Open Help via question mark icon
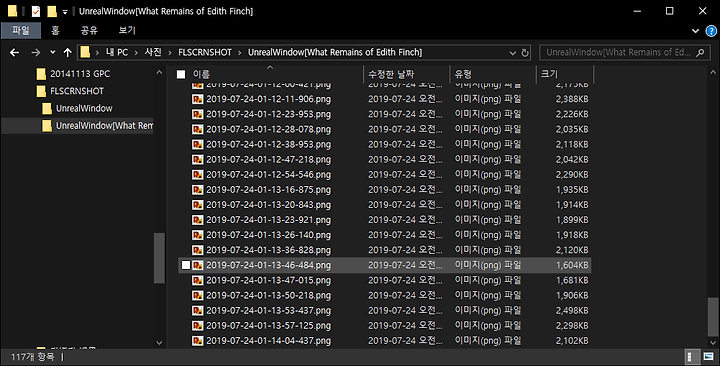Image resolution: width=720 pixels, height=366 pixels. 711,31
